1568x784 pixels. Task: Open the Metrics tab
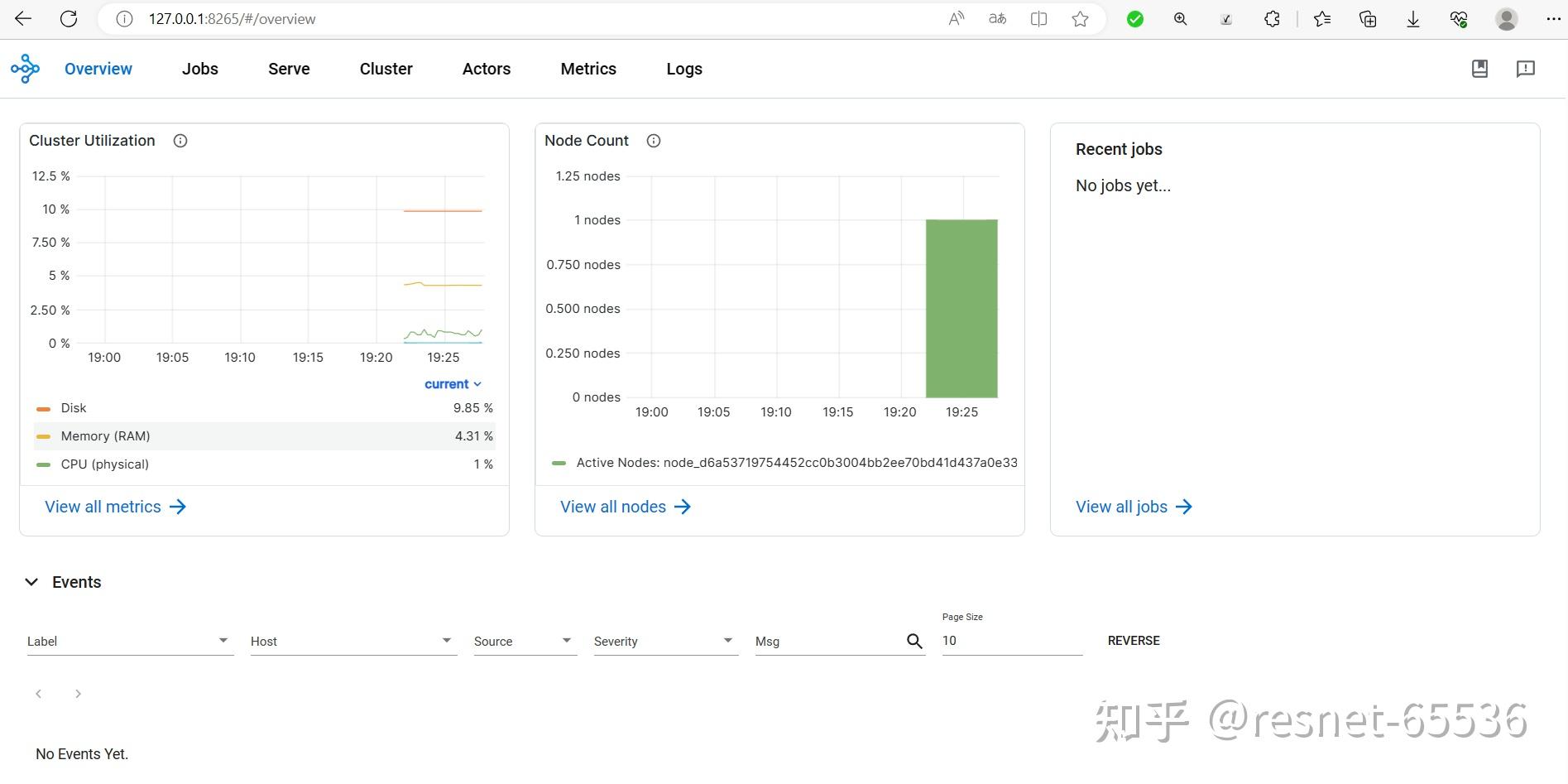[x=587, y=69]
